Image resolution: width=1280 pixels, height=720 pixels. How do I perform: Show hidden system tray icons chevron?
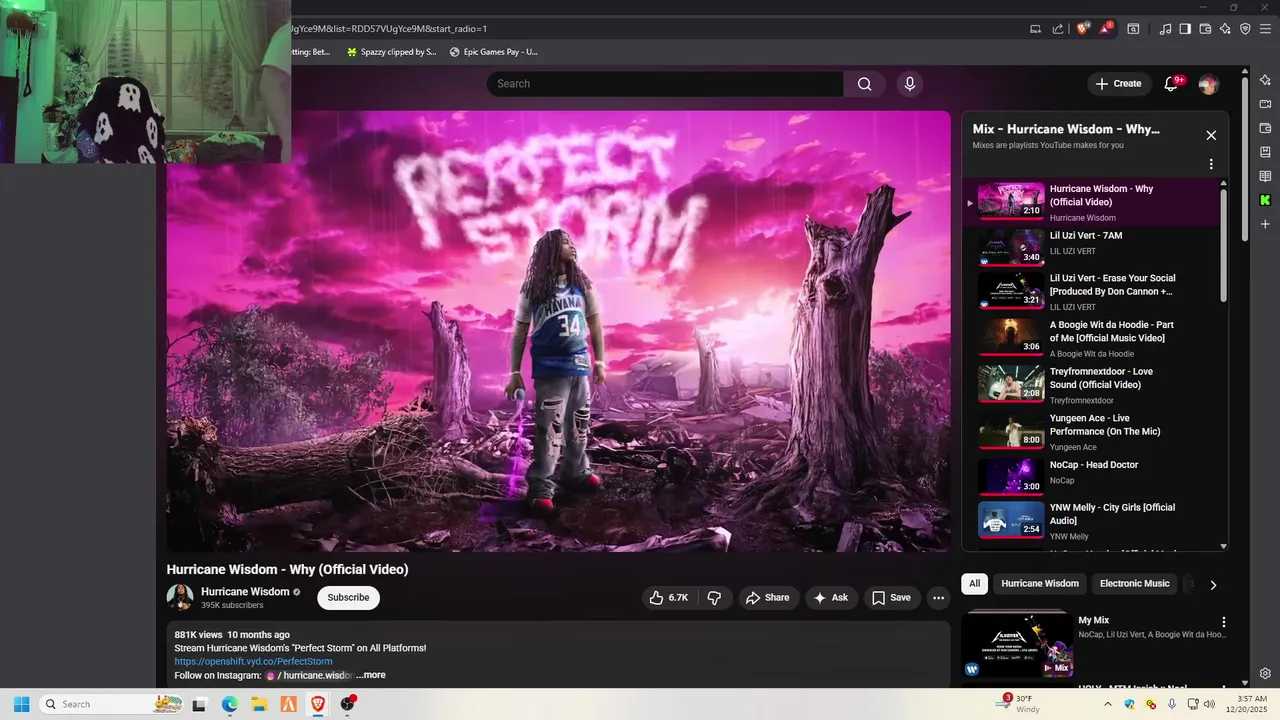click(1107, 704)
